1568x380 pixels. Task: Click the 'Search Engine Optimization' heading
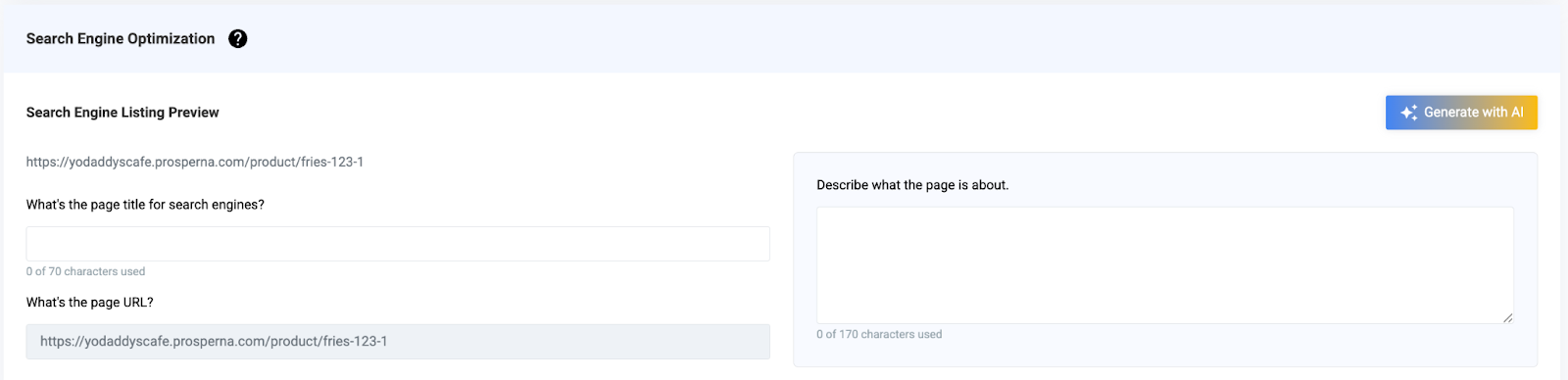[121, 38]
